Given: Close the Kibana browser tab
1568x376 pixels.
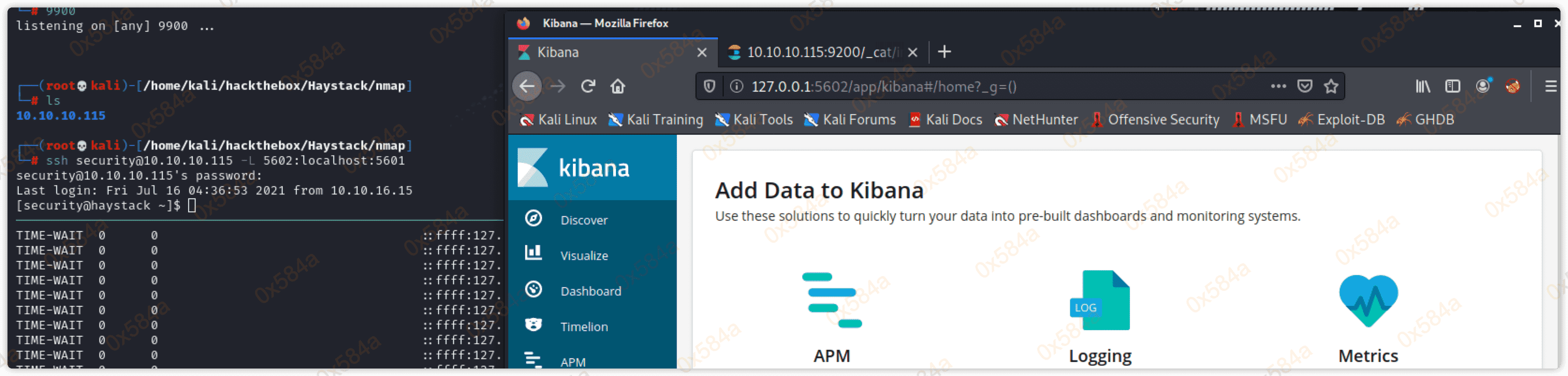Looking at the screenshot, I should pos(702,52).
